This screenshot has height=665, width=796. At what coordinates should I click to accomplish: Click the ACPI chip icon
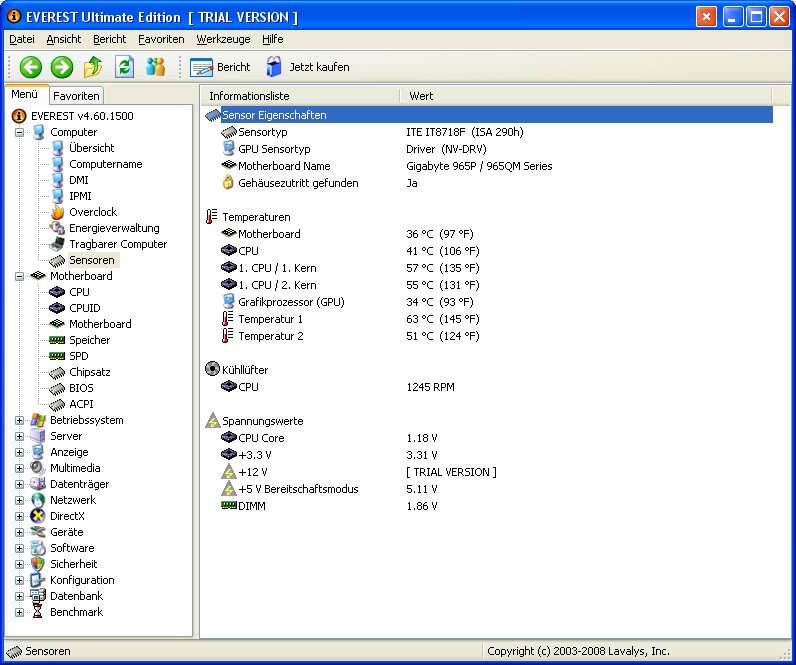point(57,405)
